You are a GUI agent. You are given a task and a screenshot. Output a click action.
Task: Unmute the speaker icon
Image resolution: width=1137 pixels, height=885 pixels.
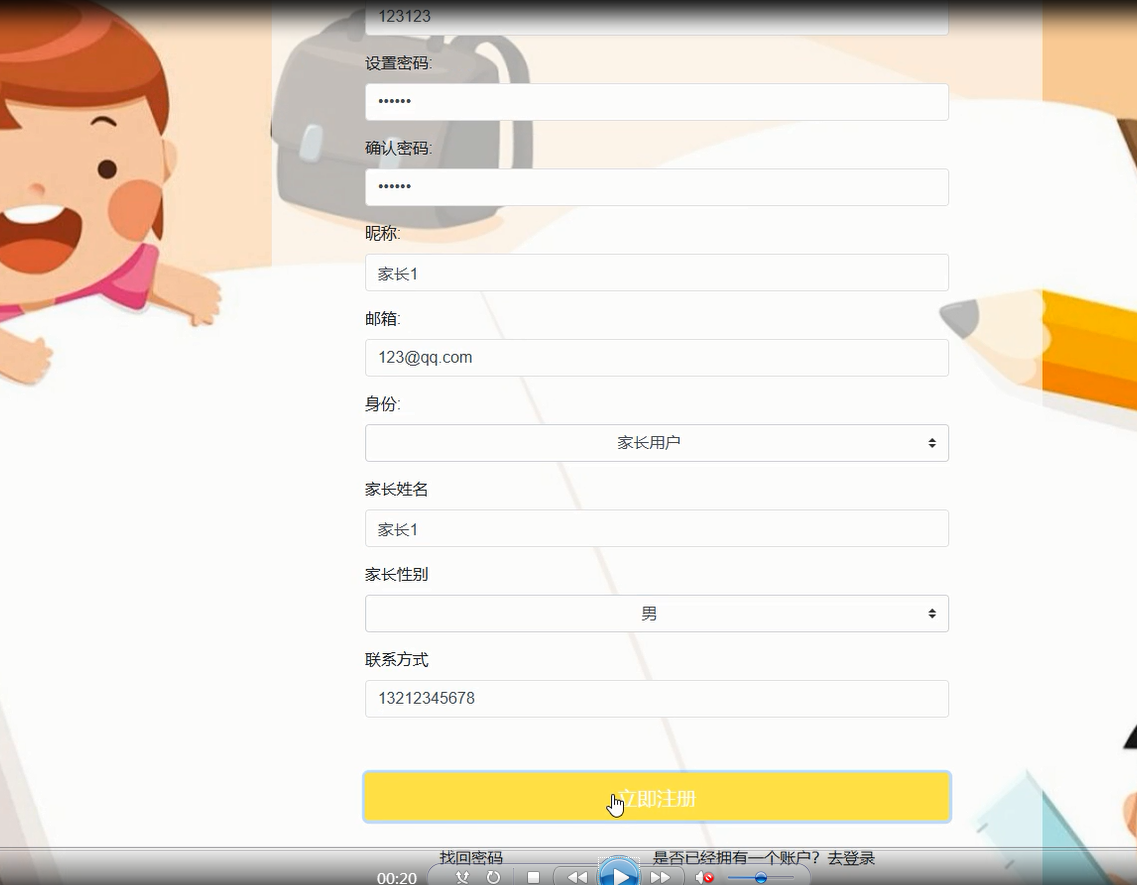704,878
